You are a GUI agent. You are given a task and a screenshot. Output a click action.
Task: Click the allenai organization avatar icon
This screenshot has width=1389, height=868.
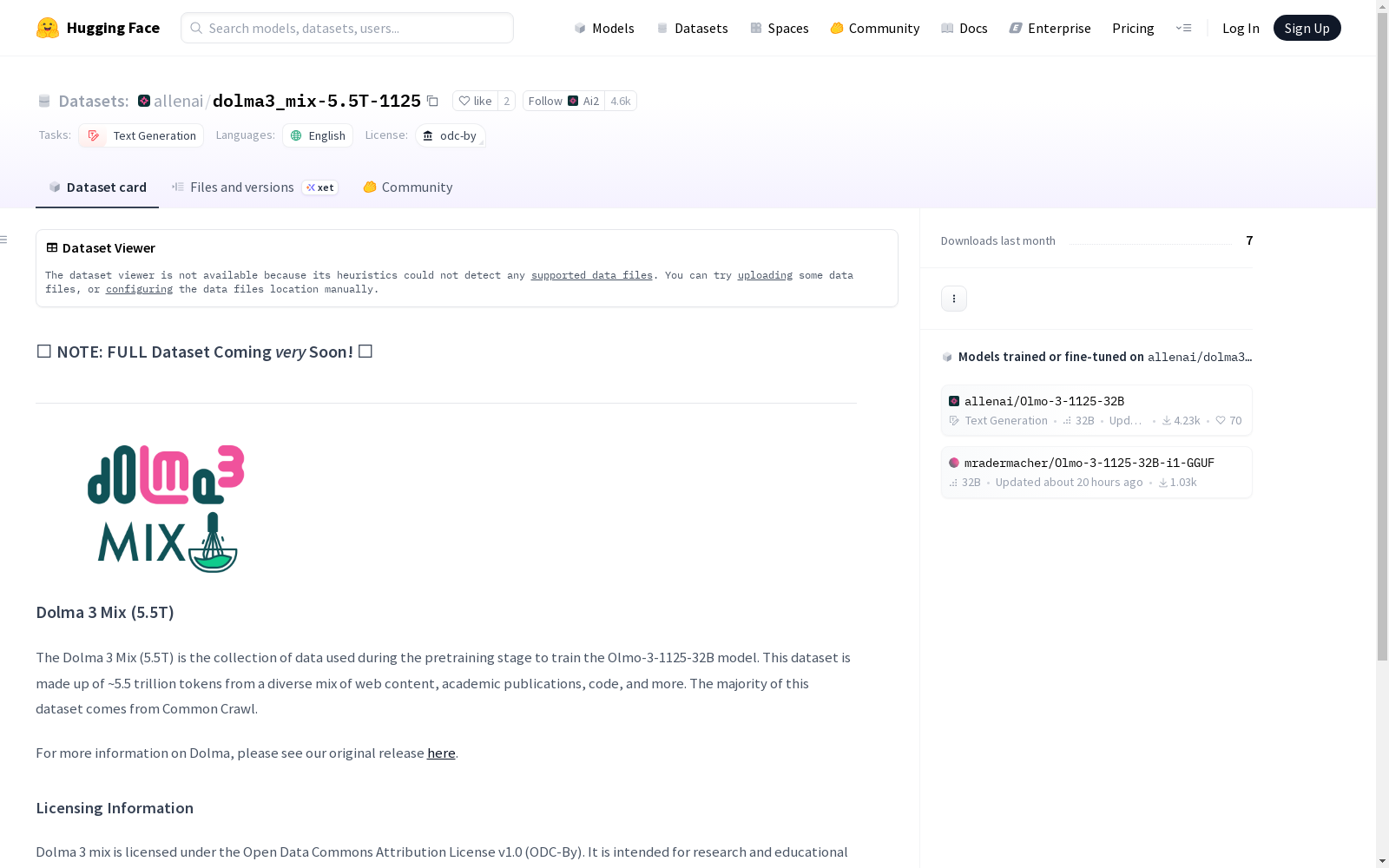[144, 101]
